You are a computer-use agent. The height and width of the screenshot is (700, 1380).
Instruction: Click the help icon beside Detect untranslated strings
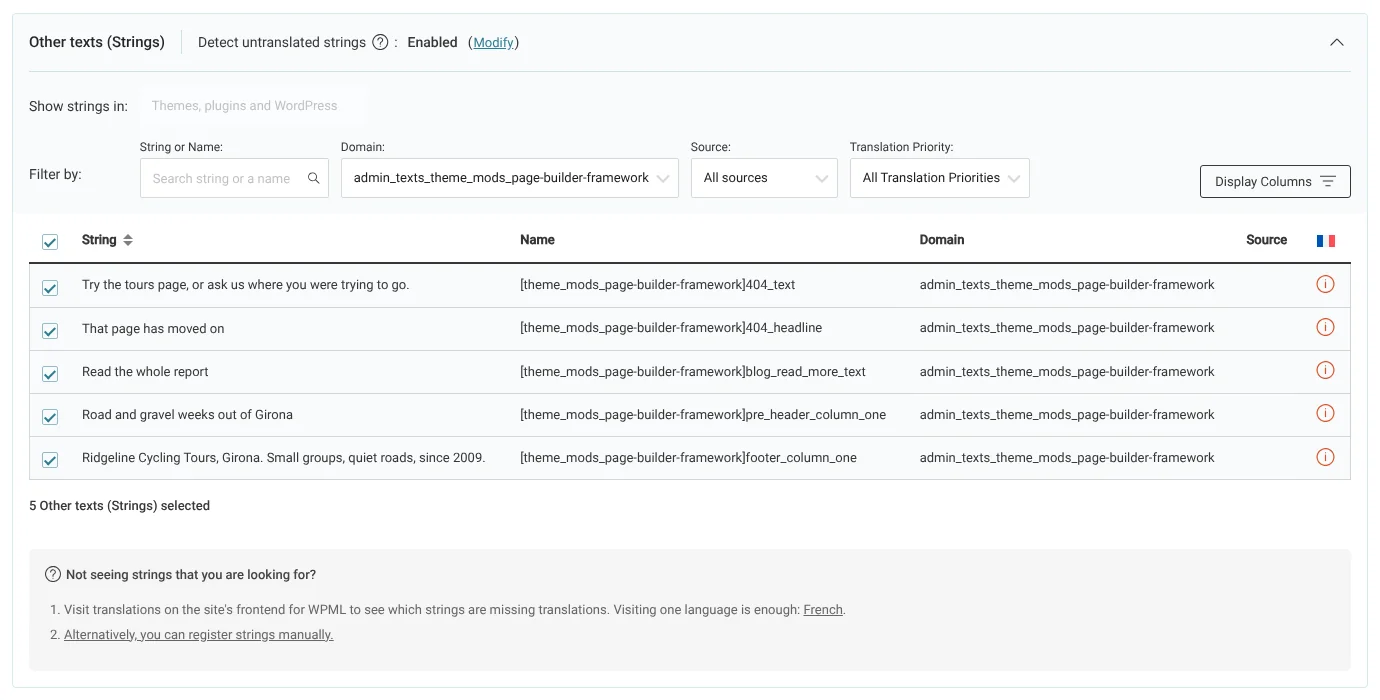pos(380,42)
